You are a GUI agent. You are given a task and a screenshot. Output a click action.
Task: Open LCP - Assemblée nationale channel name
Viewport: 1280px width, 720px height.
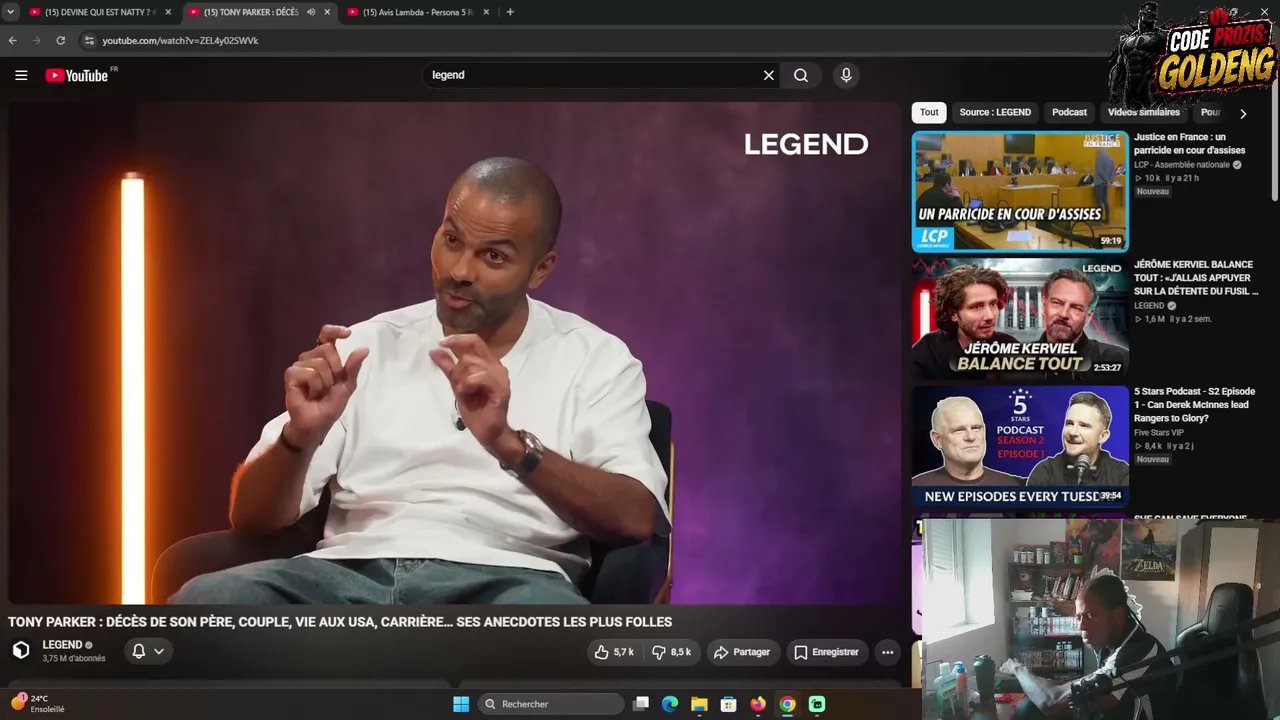(x=1181, y=165)
